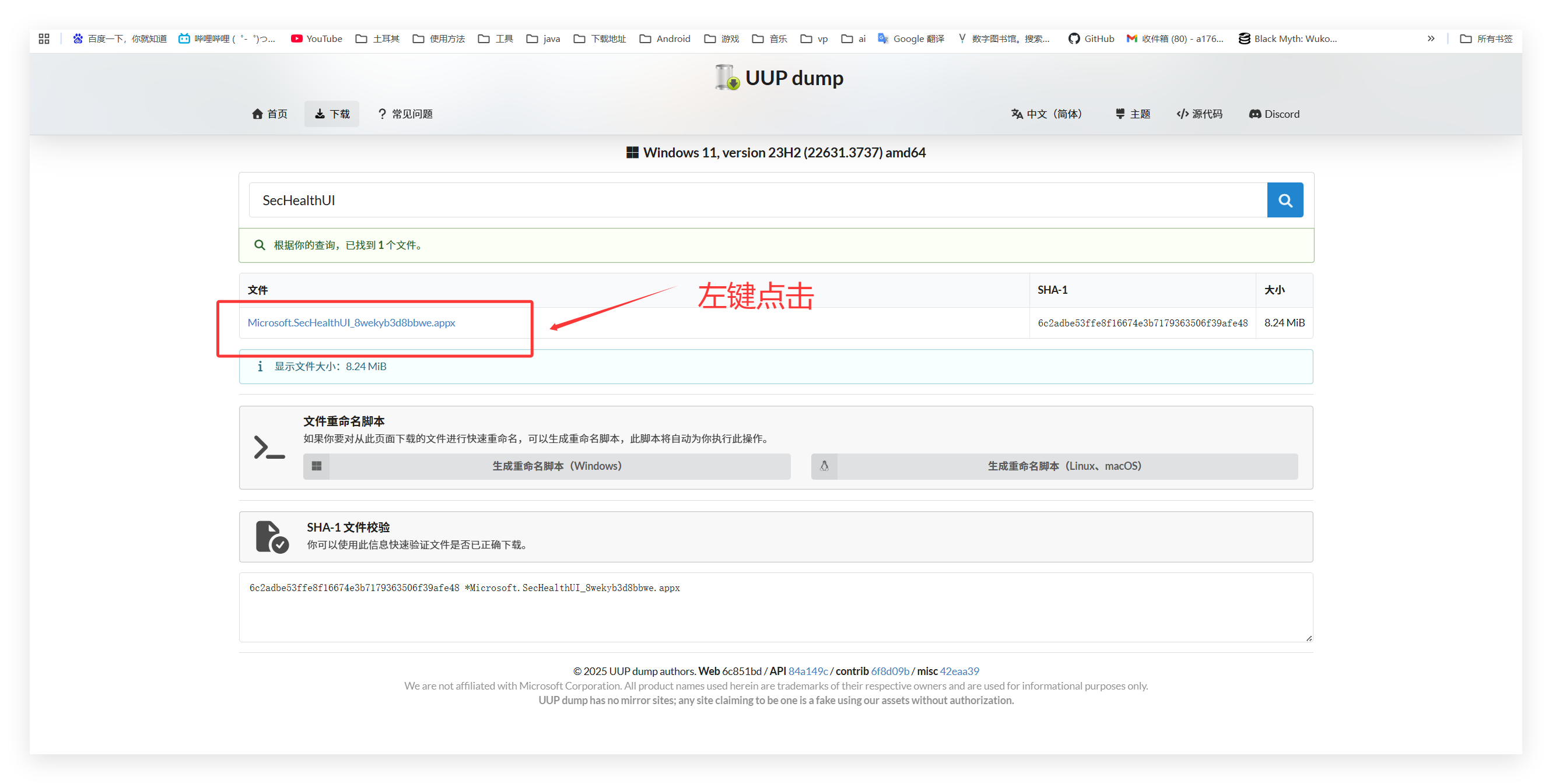Open the 下载地址 bookmark folder

[x=600, y=38]
